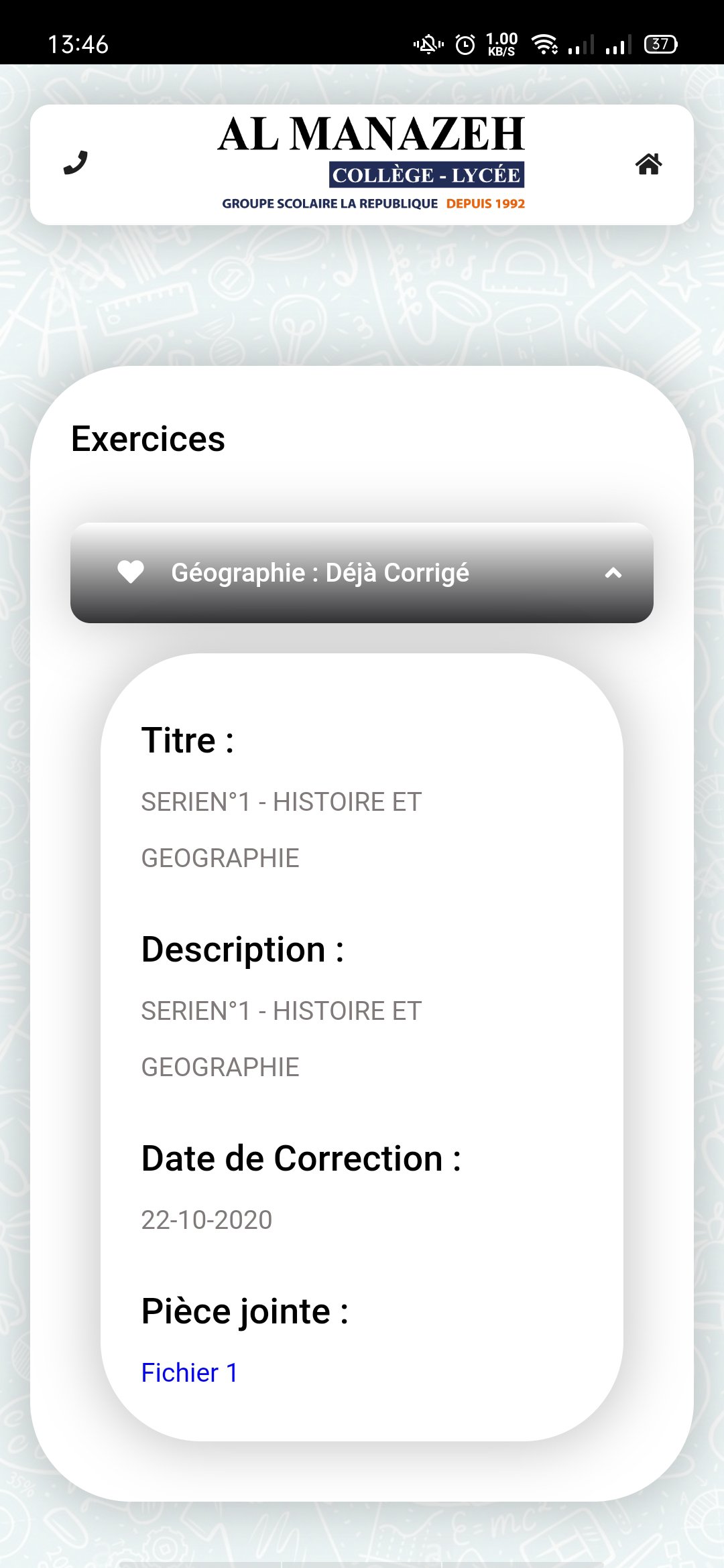724x1568 pixels.
Task: Collapse the Géographie section with the chevron
Action: tap(613, 573)
